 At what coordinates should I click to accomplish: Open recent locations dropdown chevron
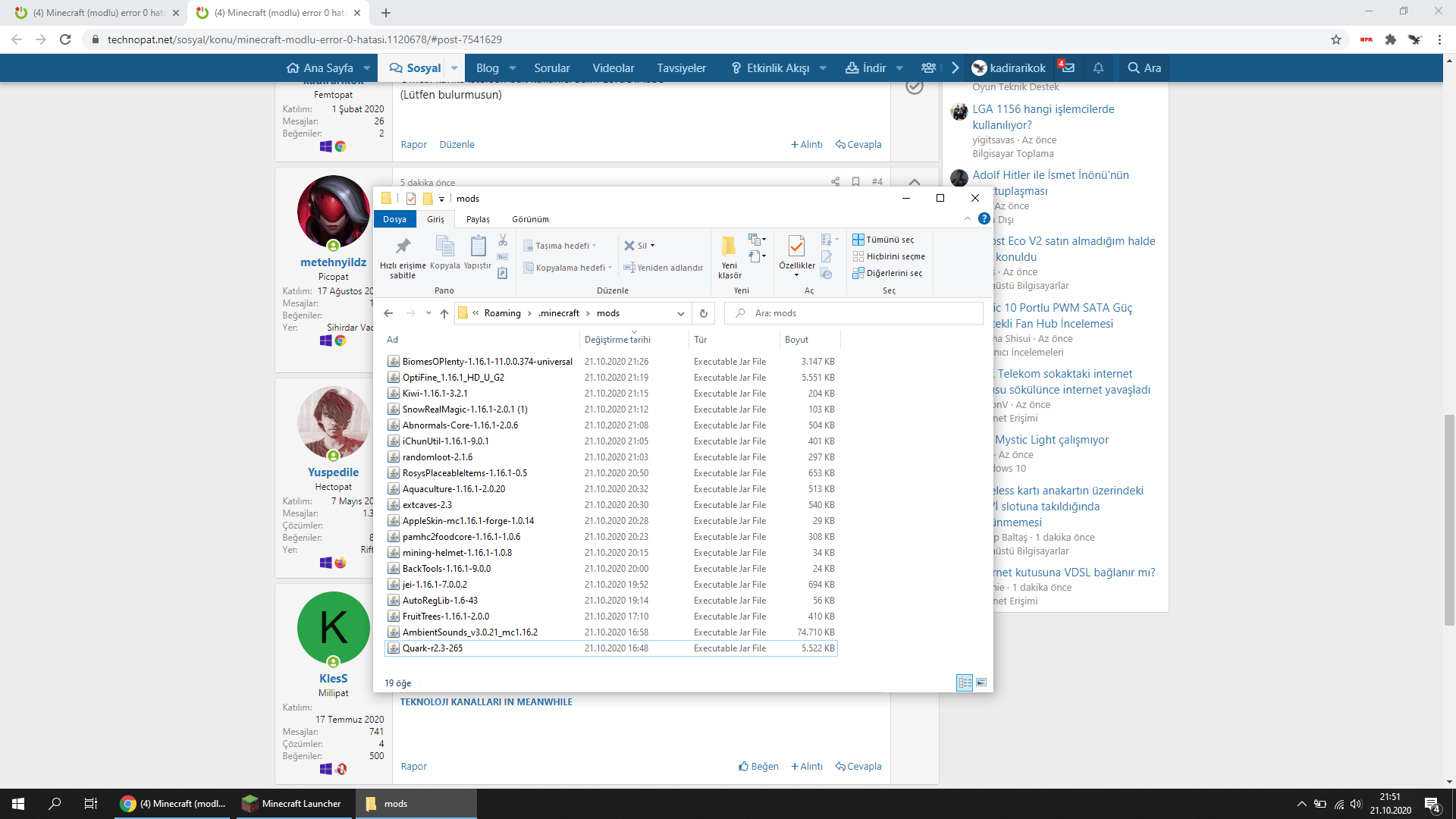tap(428, 313)
